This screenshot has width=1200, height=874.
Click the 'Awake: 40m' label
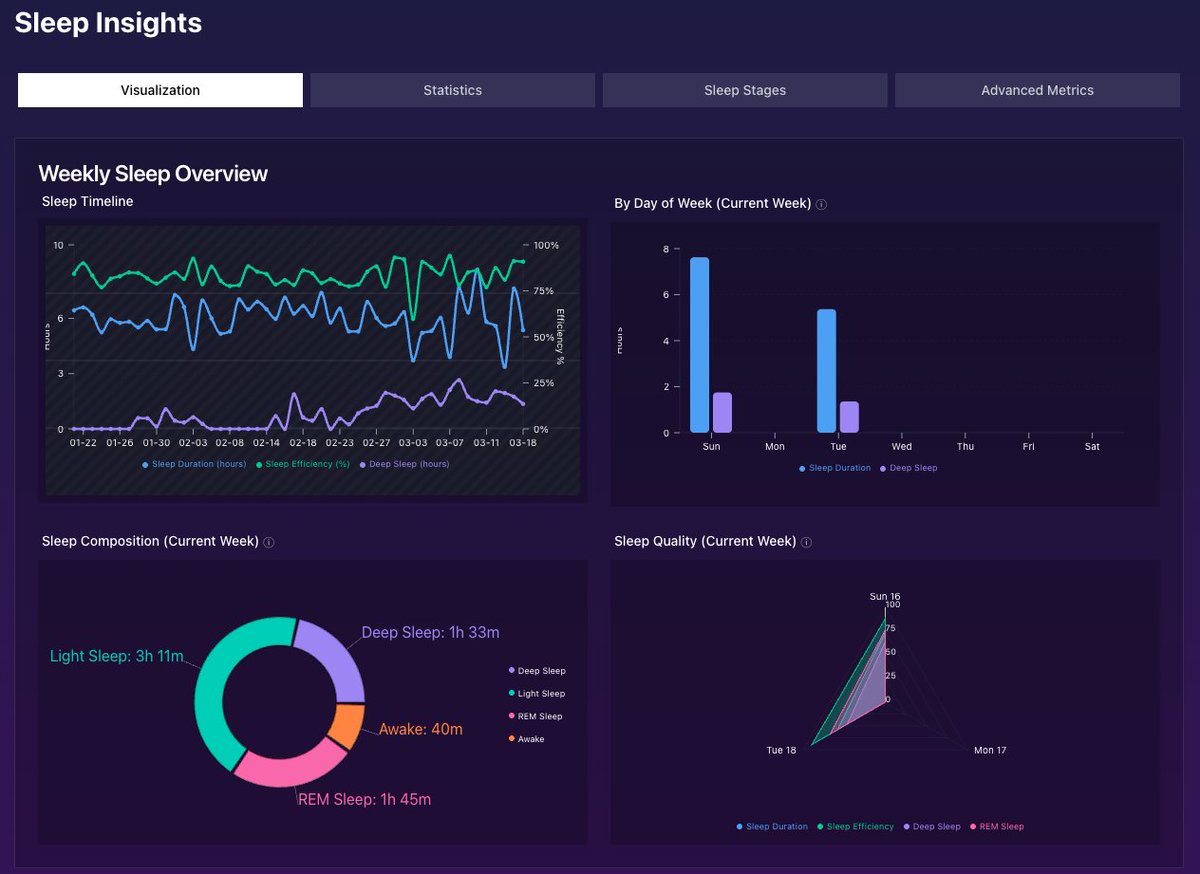420,729
